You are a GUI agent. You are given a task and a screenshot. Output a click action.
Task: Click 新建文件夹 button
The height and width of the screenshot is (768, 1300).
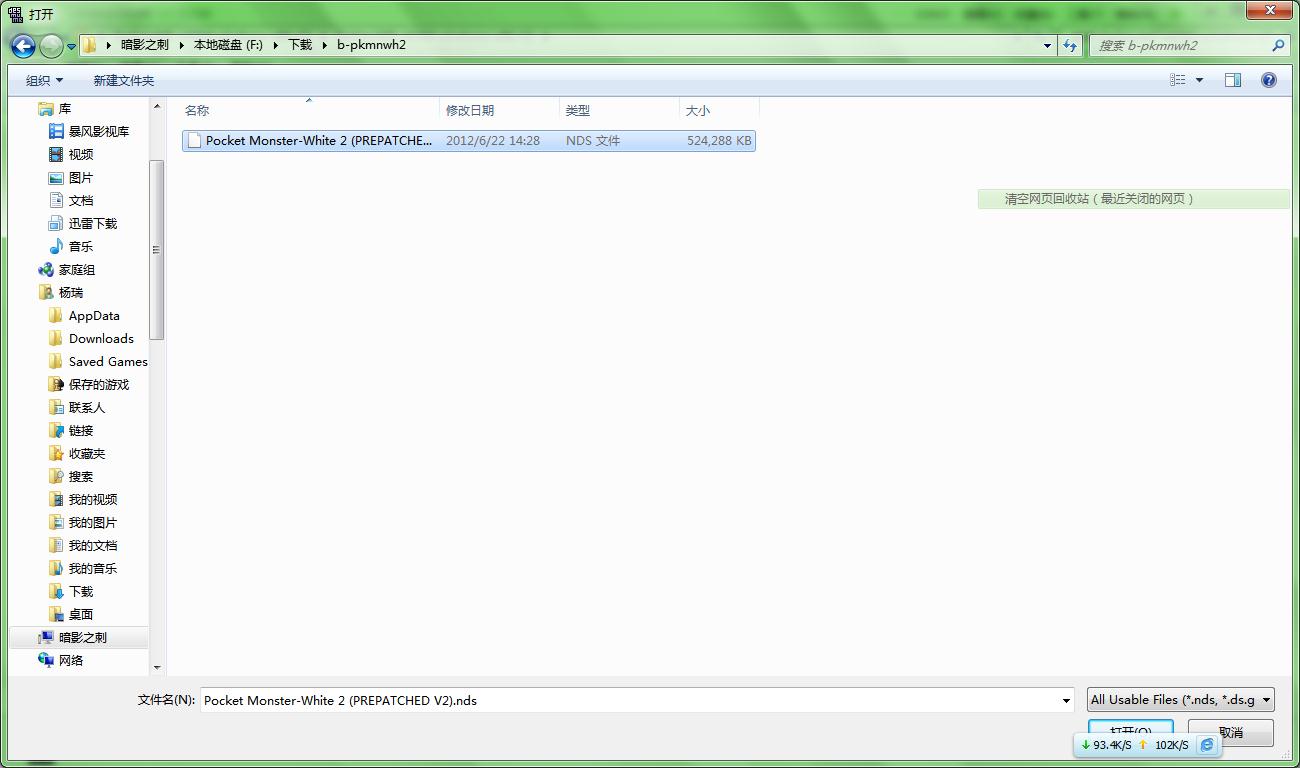point(124,80)
